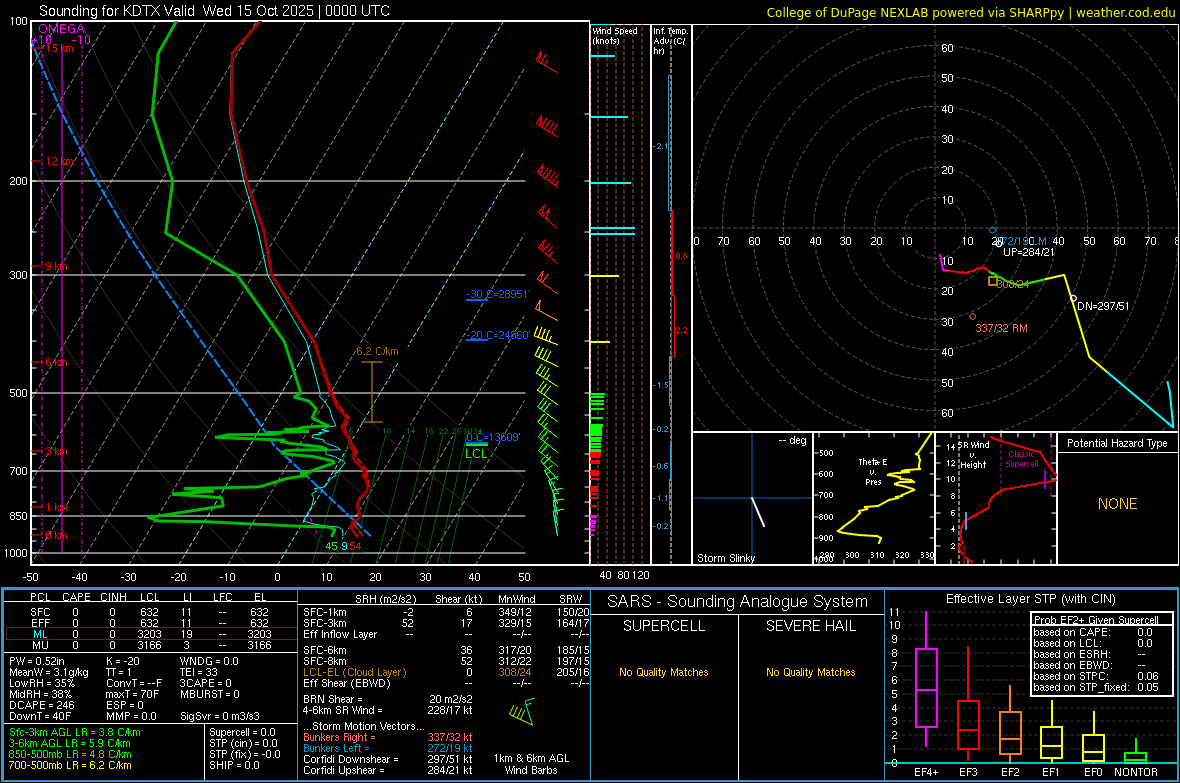Click the Inf. Temp. Adv. header
The width and height of the screenshot is (1180, 783).
671,41
